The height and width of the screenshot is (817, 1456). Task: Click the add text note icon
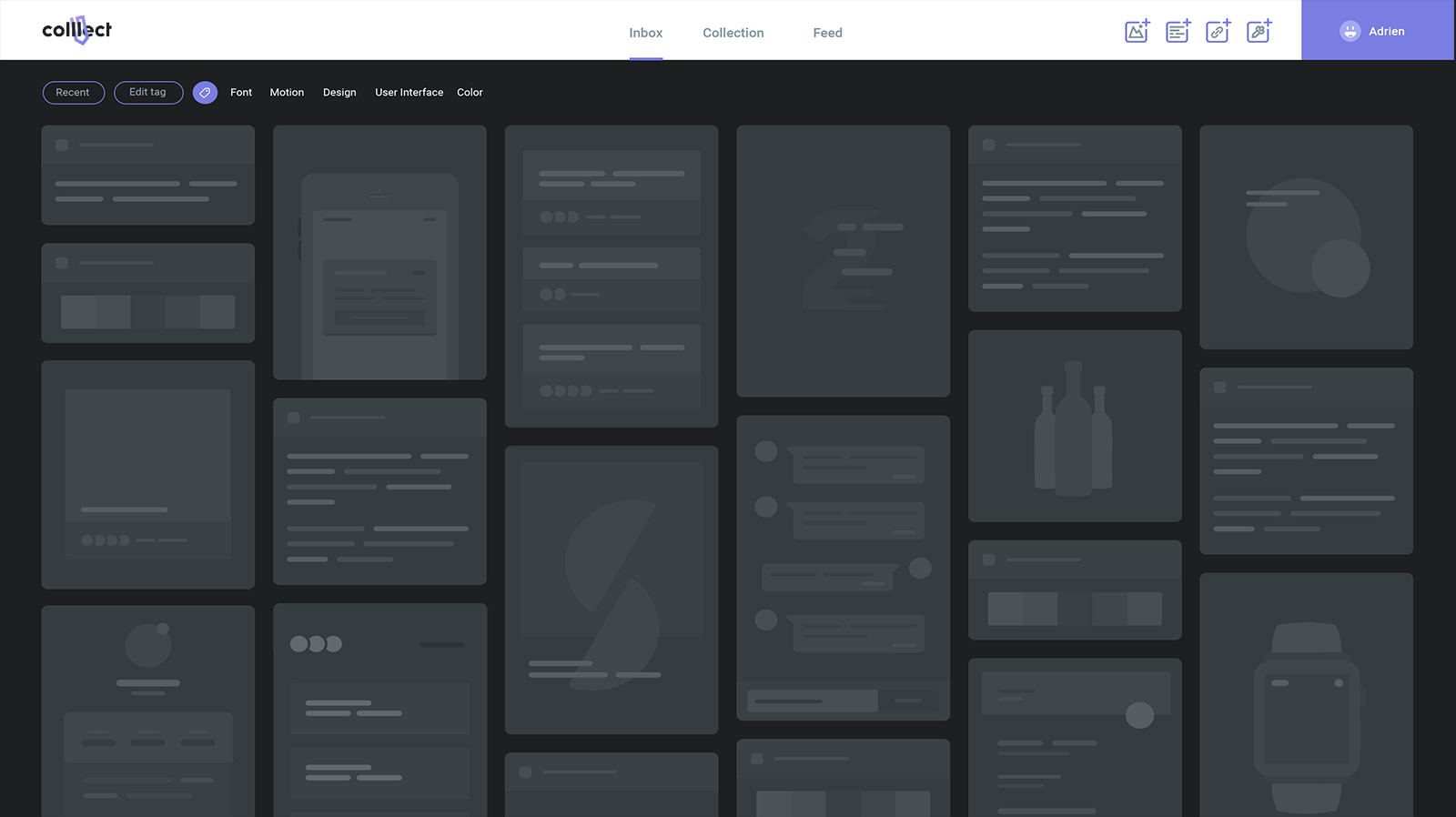pos(1178,32)
